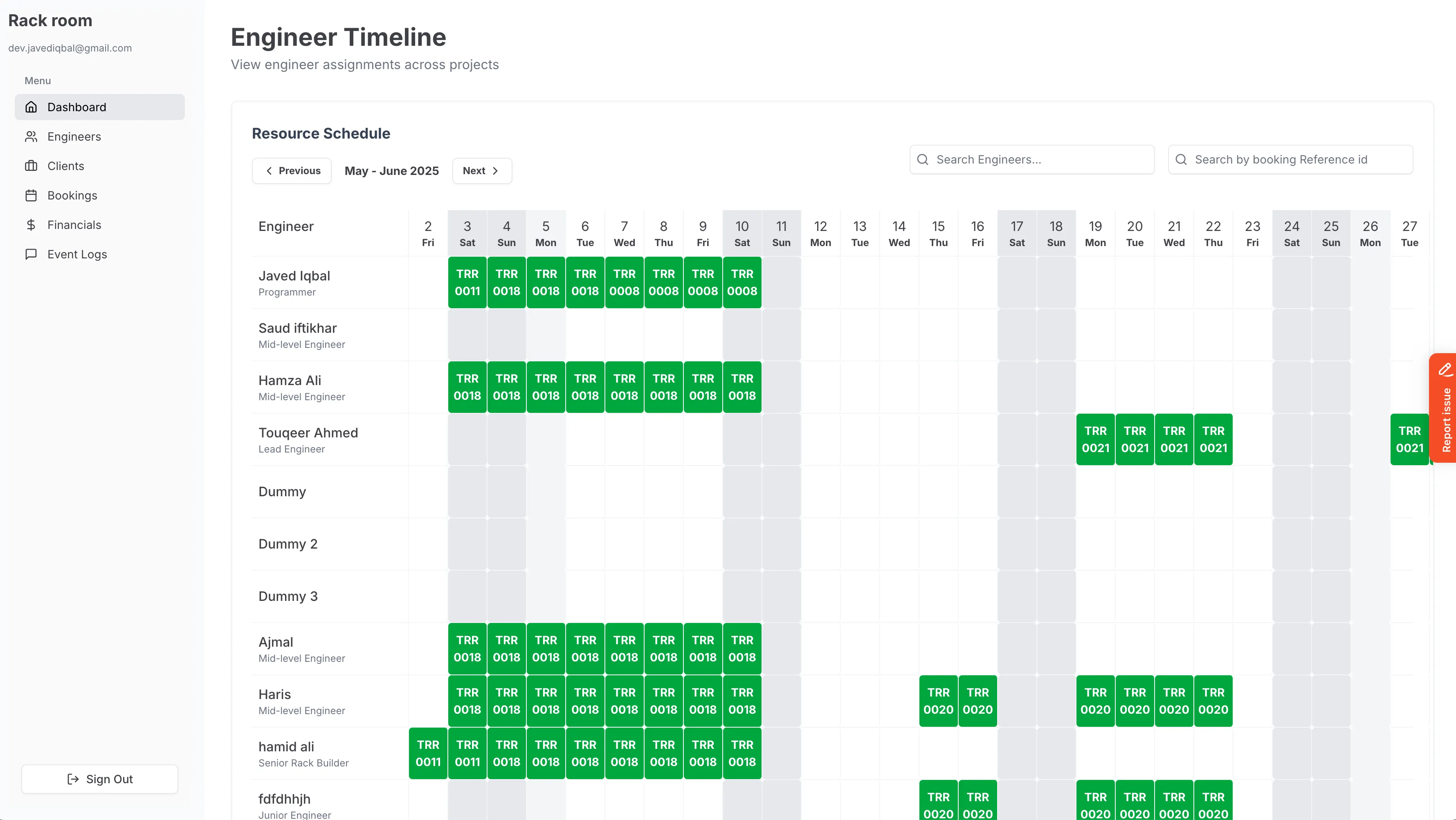The image size is (1456, 820).
Task: Click the Dummy 2 engineer row label
Action: (x=288, y=544)
